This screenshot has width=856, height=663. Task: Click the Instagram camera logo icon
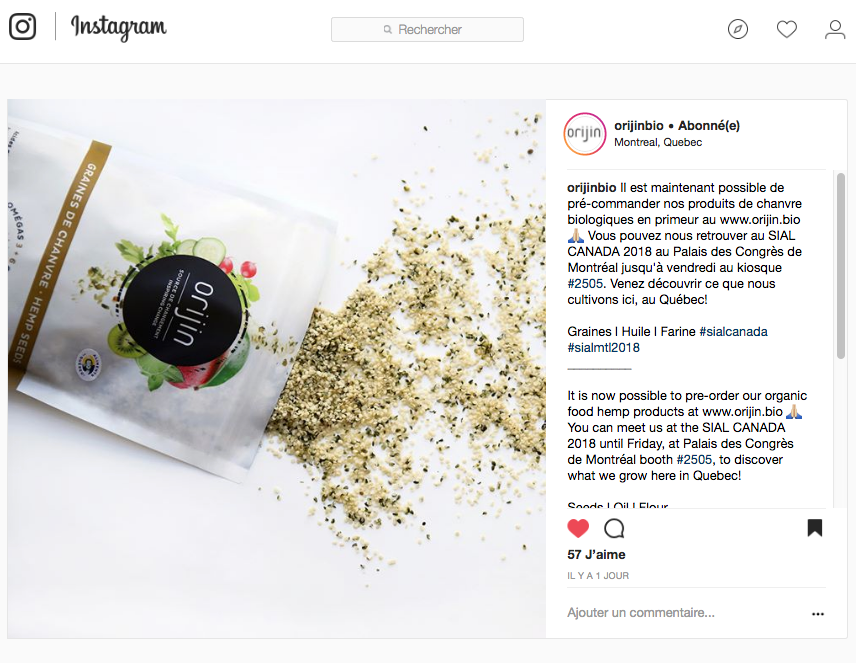[x=22, y=26]
